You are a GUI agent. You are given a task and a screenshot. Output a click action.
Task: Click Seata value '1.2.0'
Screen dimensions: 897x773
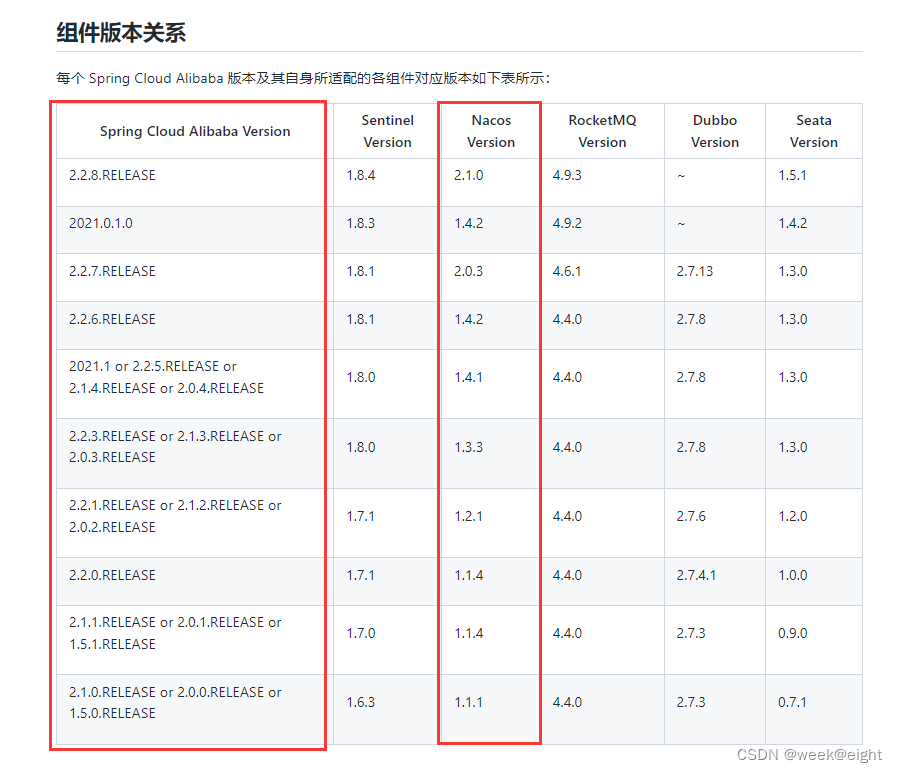click(792, 516)
